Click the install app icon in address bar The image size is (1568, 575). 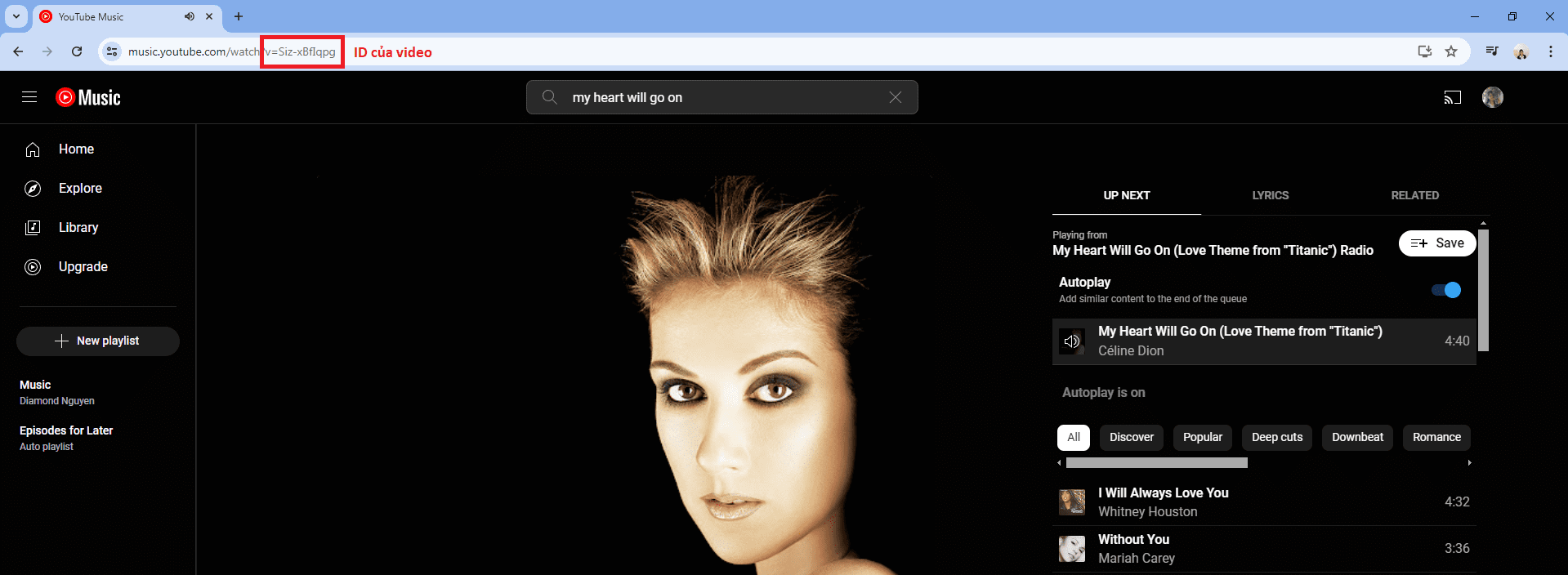pyautogui.click(x=1425, y=51)
